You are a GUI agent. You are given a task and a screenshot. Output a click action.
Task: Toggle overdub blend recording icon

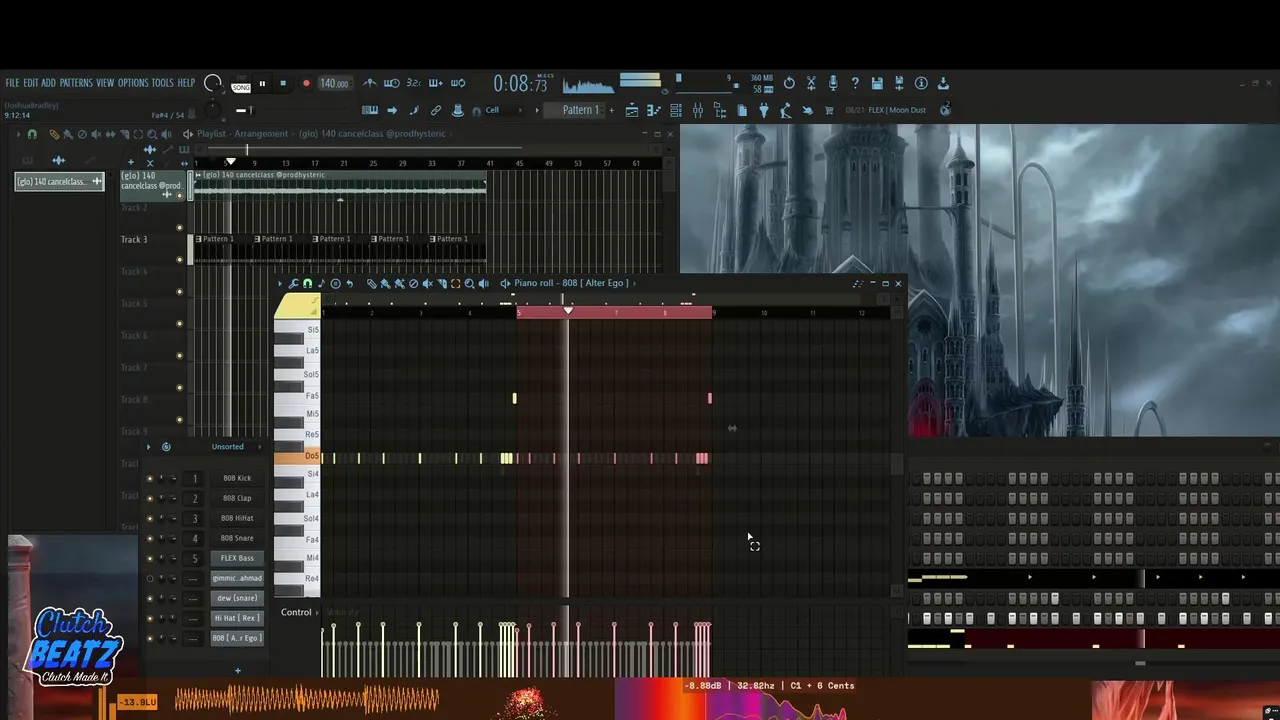[x=436, y=83]
